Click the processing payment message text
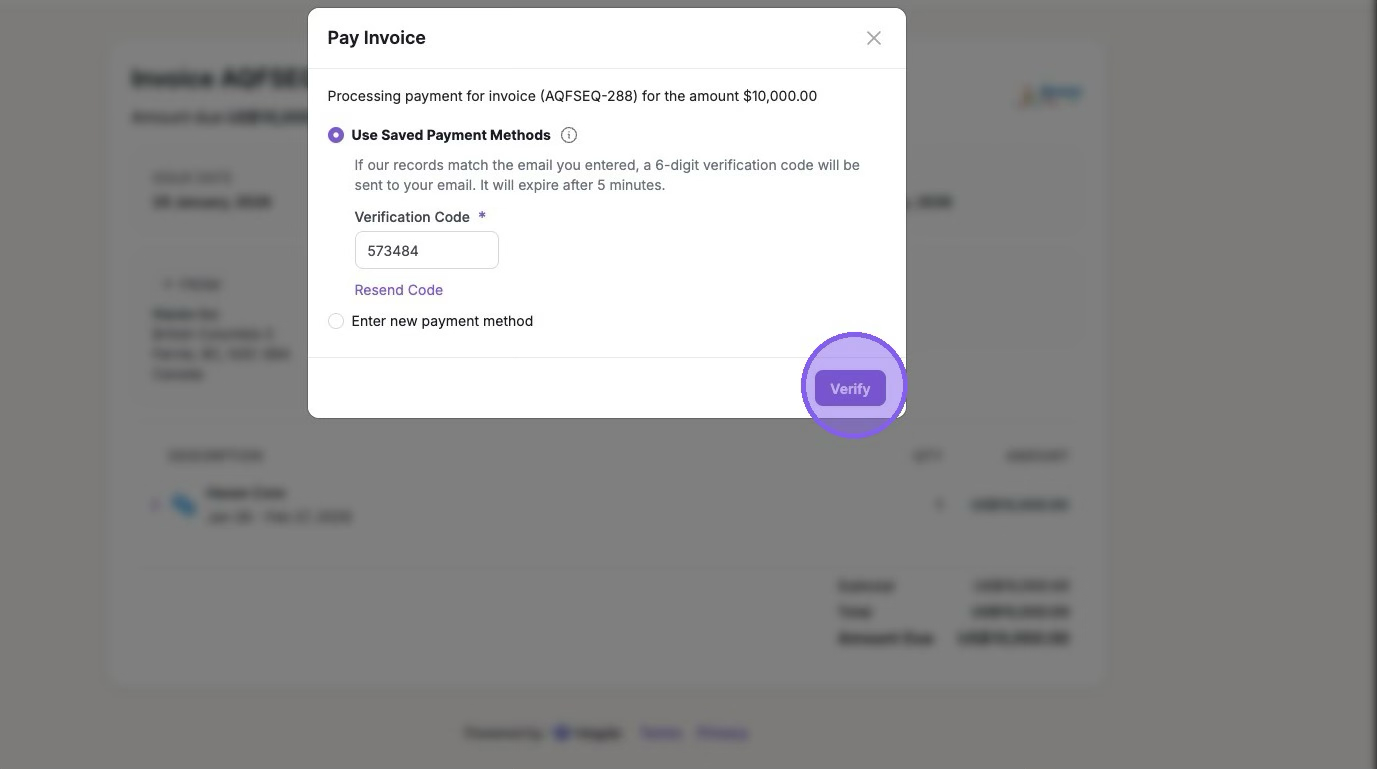 pyautogui.click(x=572, y=96)
